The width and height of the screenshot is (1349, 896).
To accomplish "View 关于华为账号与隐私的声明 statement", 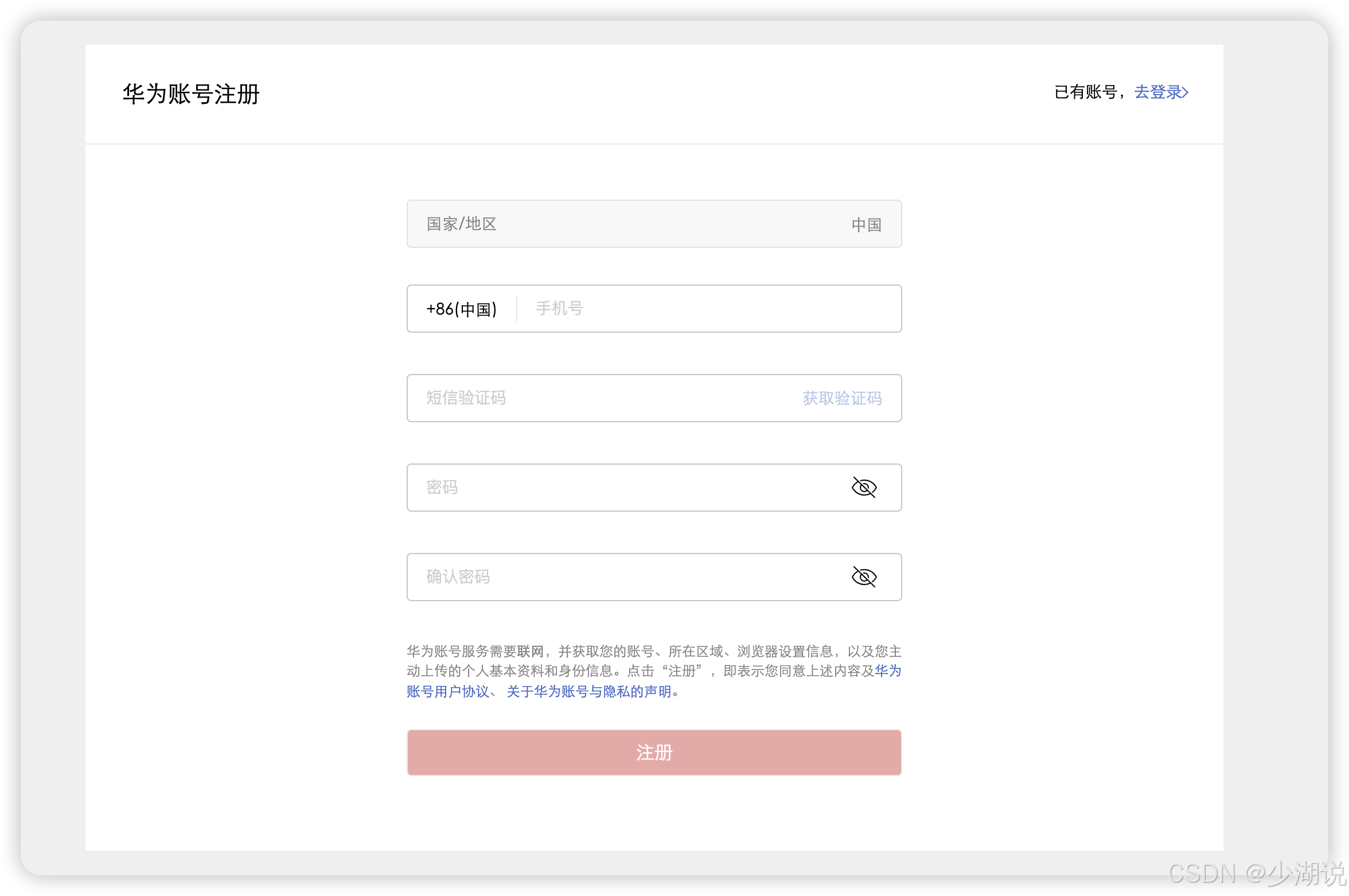I will pyautogui.click(x=591, y=692).
